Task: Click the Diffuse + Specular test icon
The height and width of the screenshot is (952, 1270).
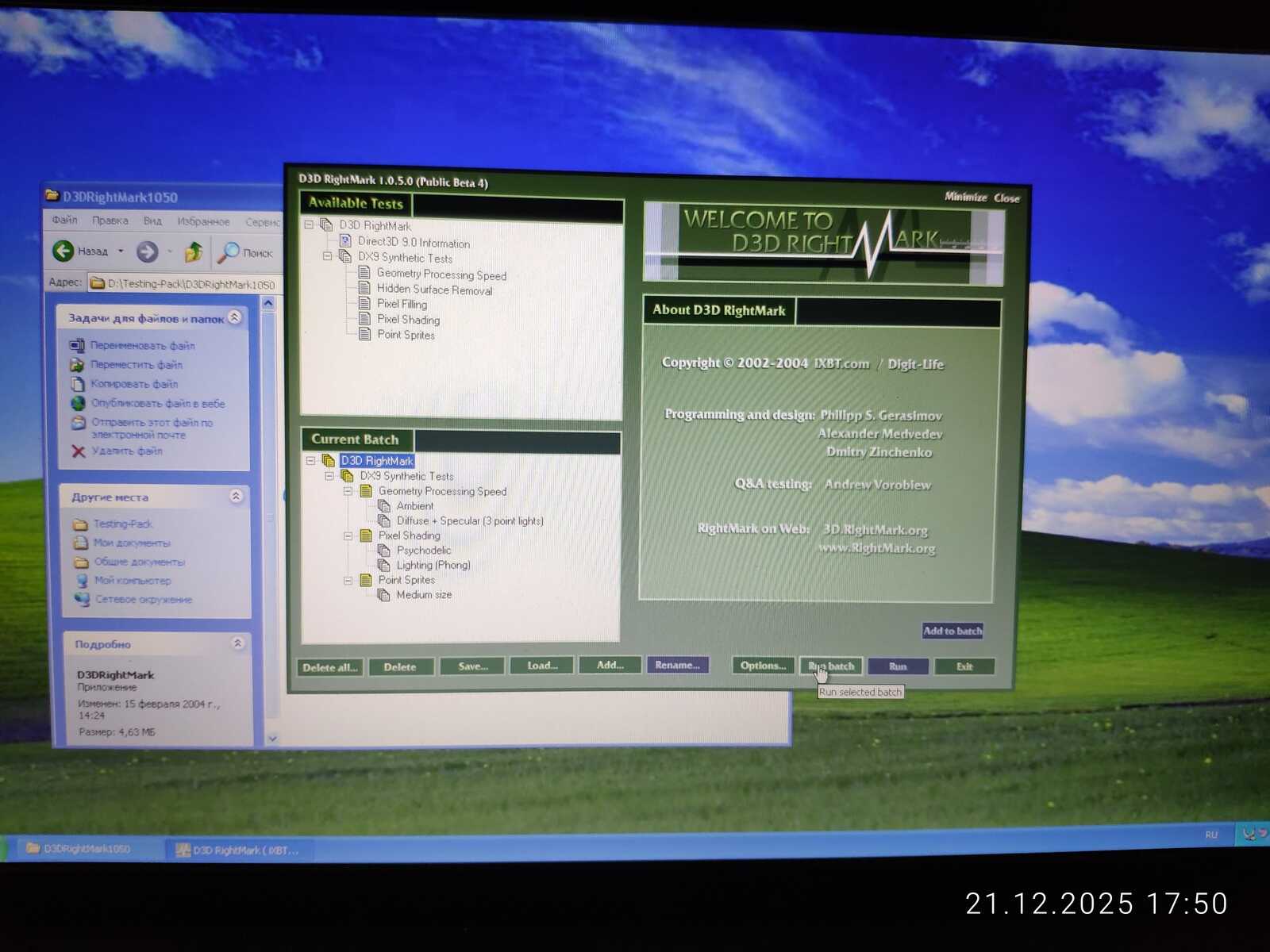Action: 384,520
